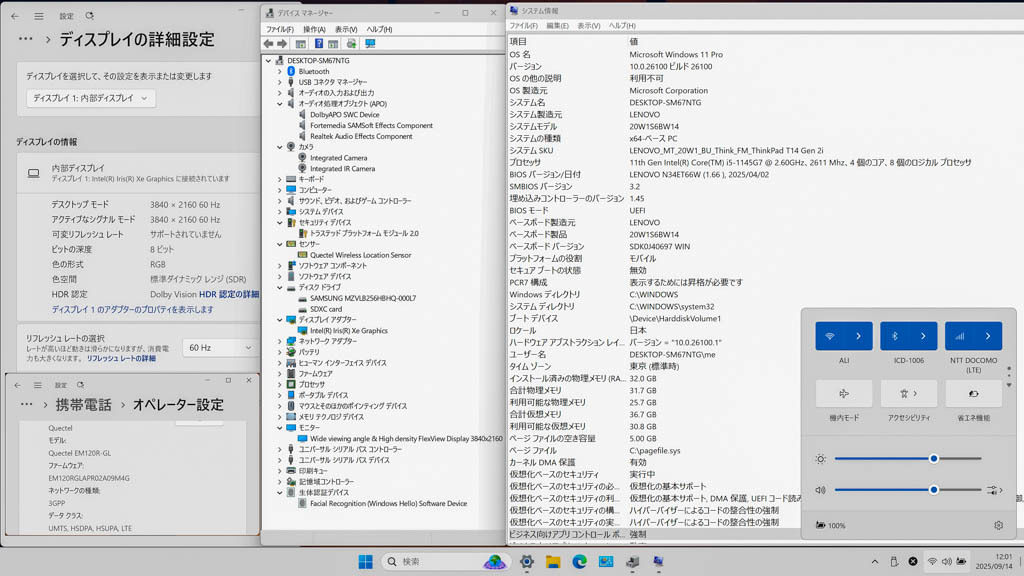Open System Information ファイル(F) menu

(x=523, y=25)
